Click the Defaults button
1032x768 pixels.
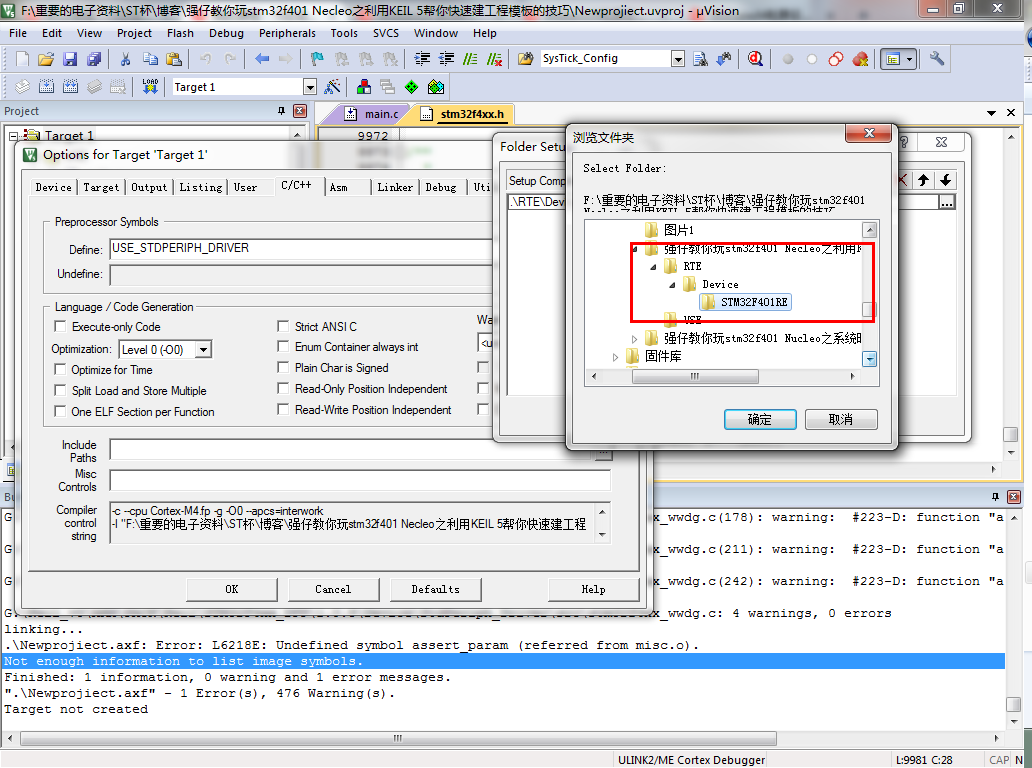click(x=436, y=590)
